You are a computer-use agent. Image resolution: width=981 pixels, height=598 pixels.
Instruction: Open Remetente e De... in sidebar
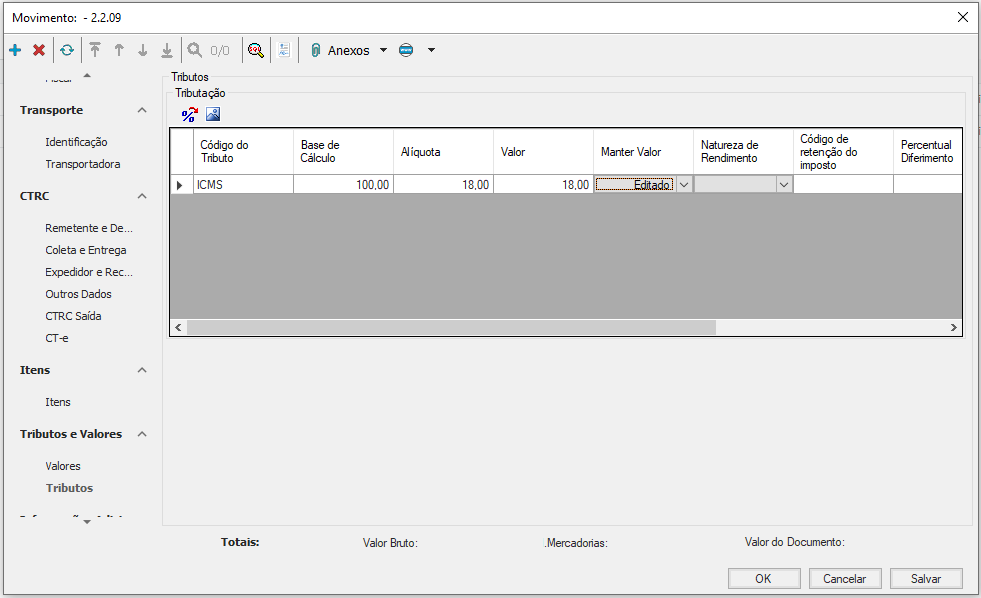[x=89, y=228]
